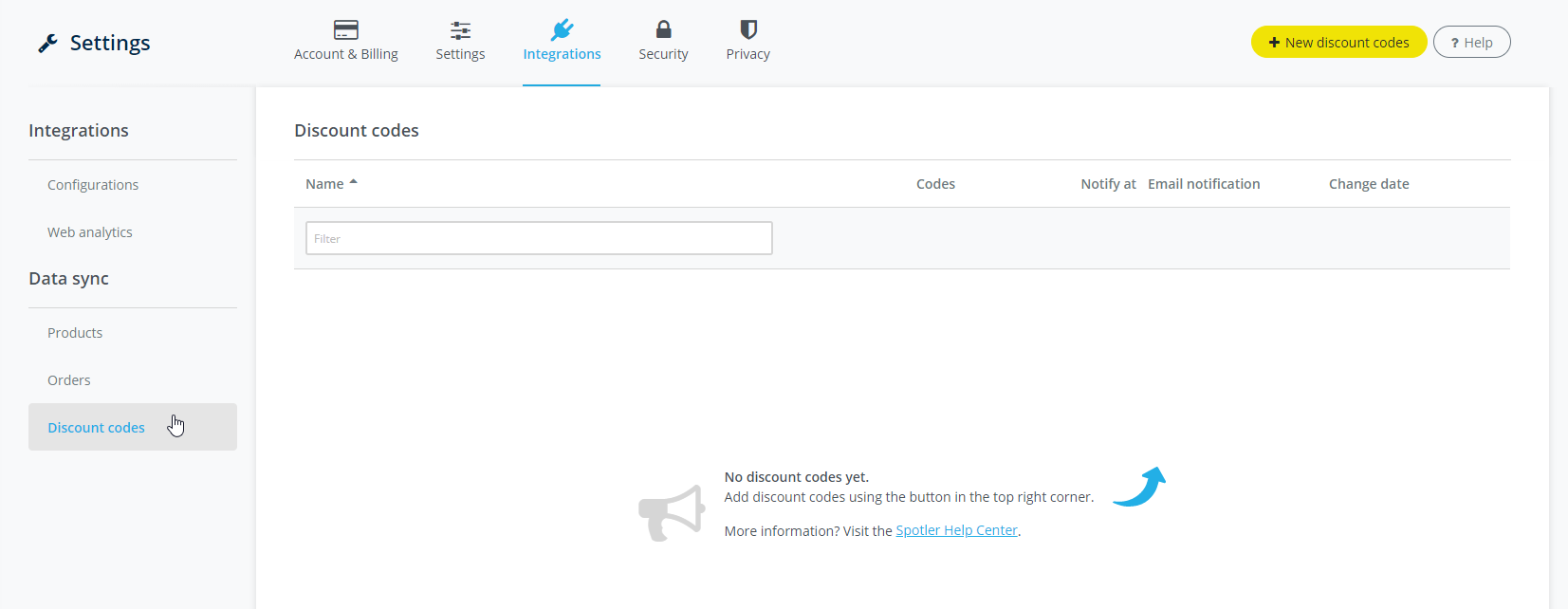Click the Privacy shield icon
The width and height of the screenshot is (1568, 609).
click(x=747, y=29)
